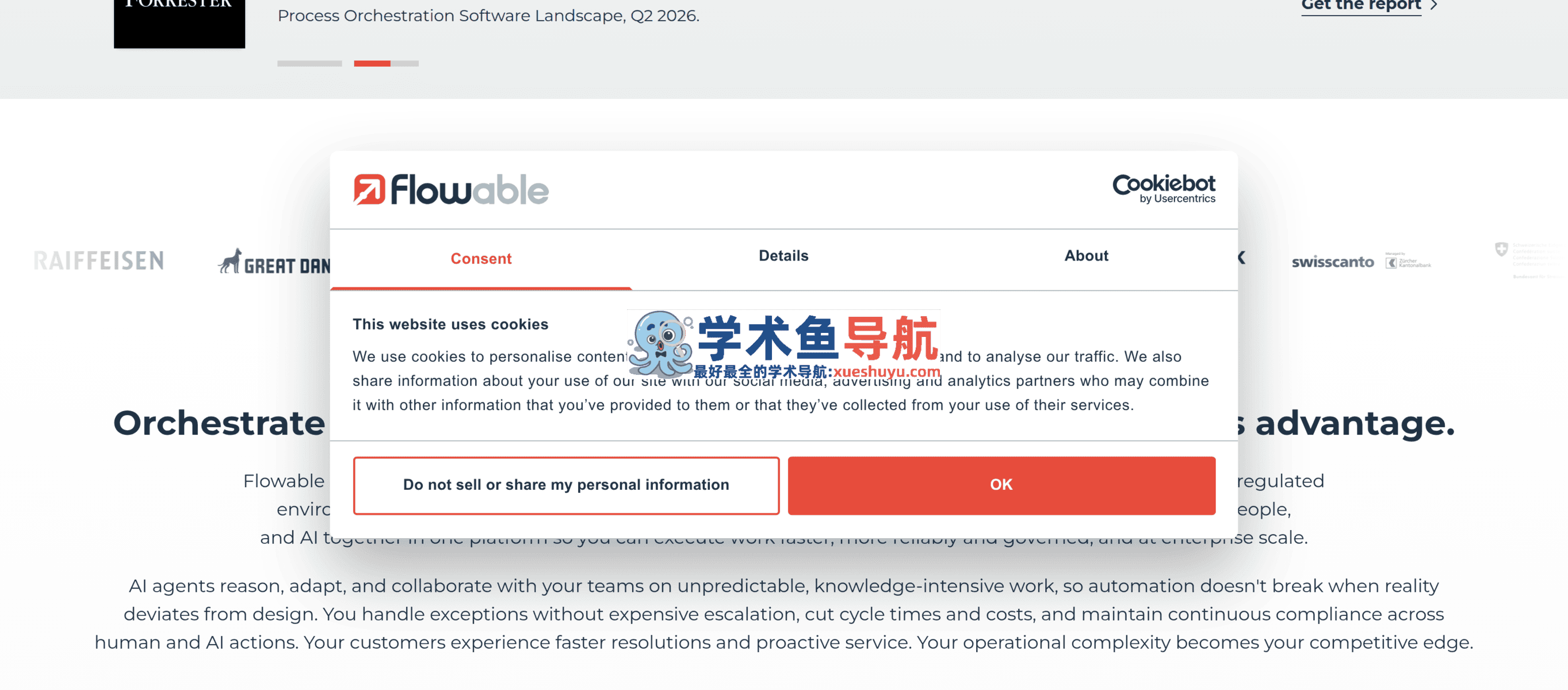Click 'Do not sell or share my personal information'

point(566,485)
